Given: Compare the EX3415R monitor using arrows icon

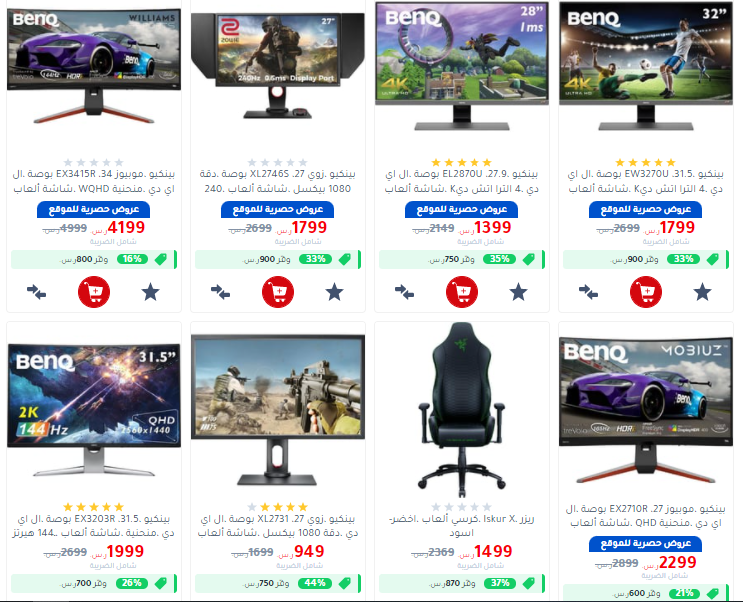Looking at the screenshot, I should [x=36, y=292].
